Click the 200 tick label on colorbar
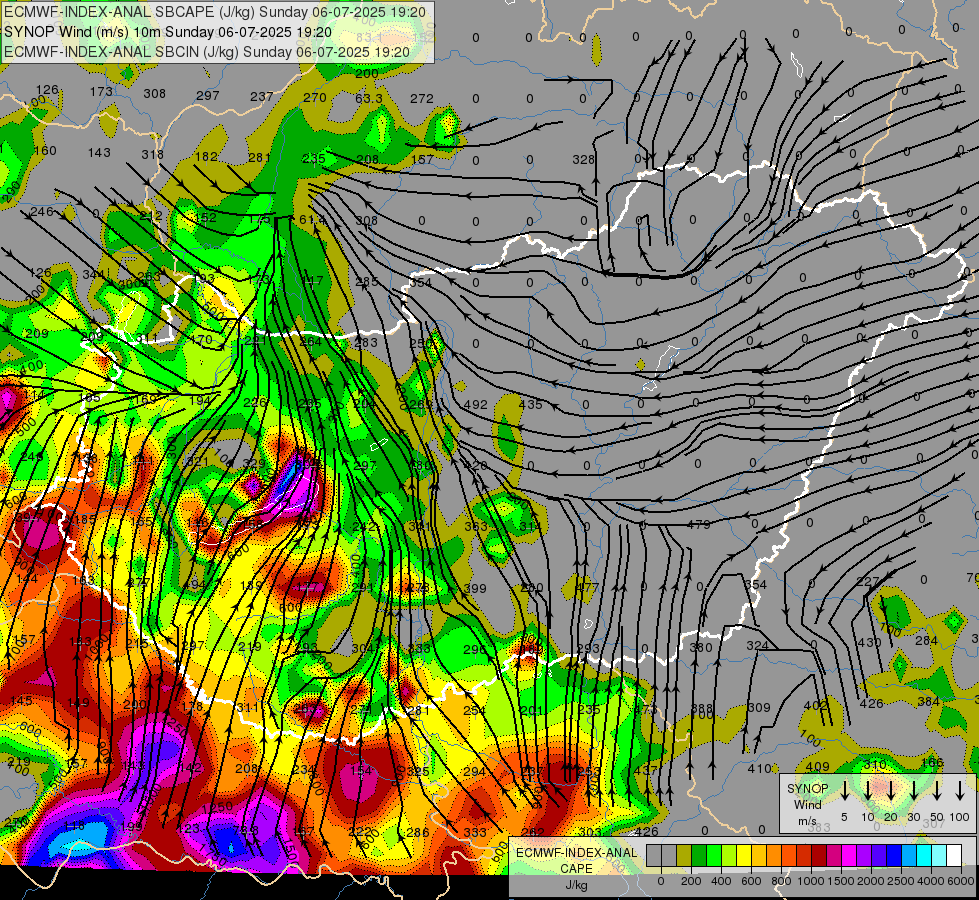This screenshot has height=900, width=979. click(x=691, y=881)
